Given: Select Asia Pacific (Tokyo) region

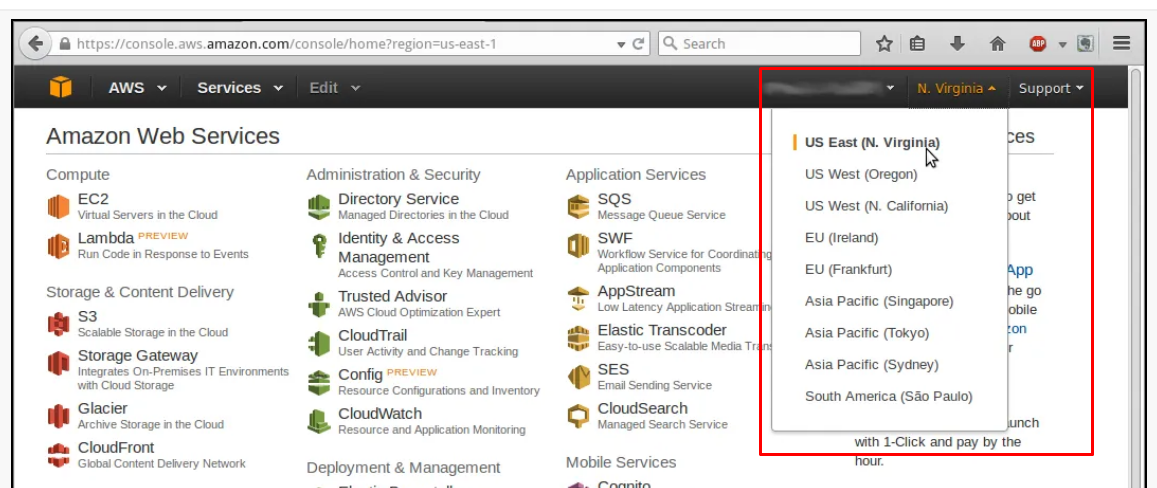Looking at the screenshot, I should pyautogui.click(x=867, y=333).
